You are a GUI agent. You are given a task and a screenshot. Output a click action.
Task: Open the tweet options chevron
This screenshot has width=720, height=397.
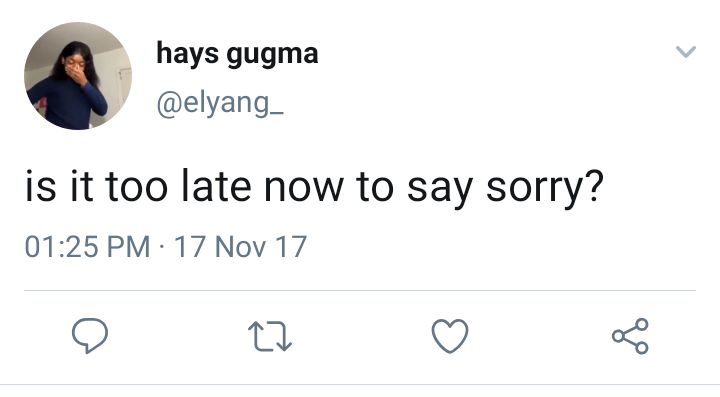[686, 51]
